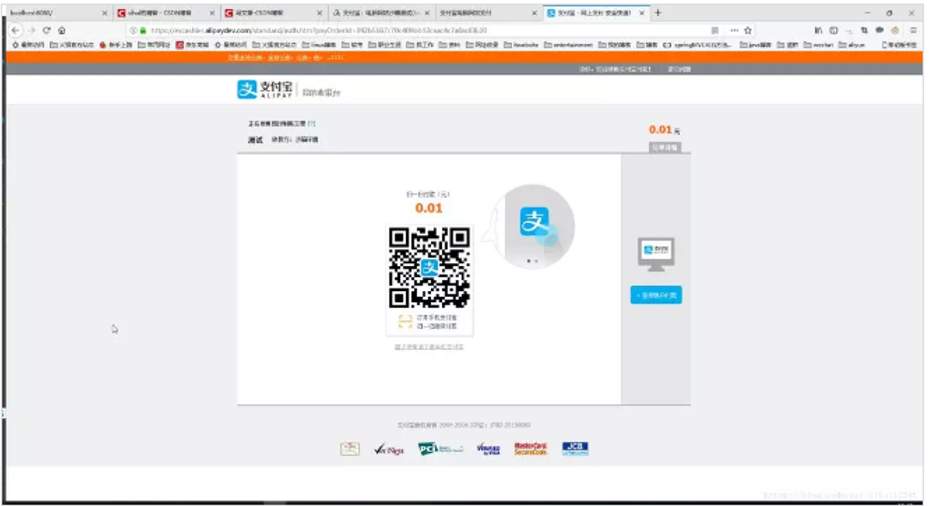This screenshot has width=951, height=506.
Task: Open the Firefox hamburger menu
Action: point(913,30)
